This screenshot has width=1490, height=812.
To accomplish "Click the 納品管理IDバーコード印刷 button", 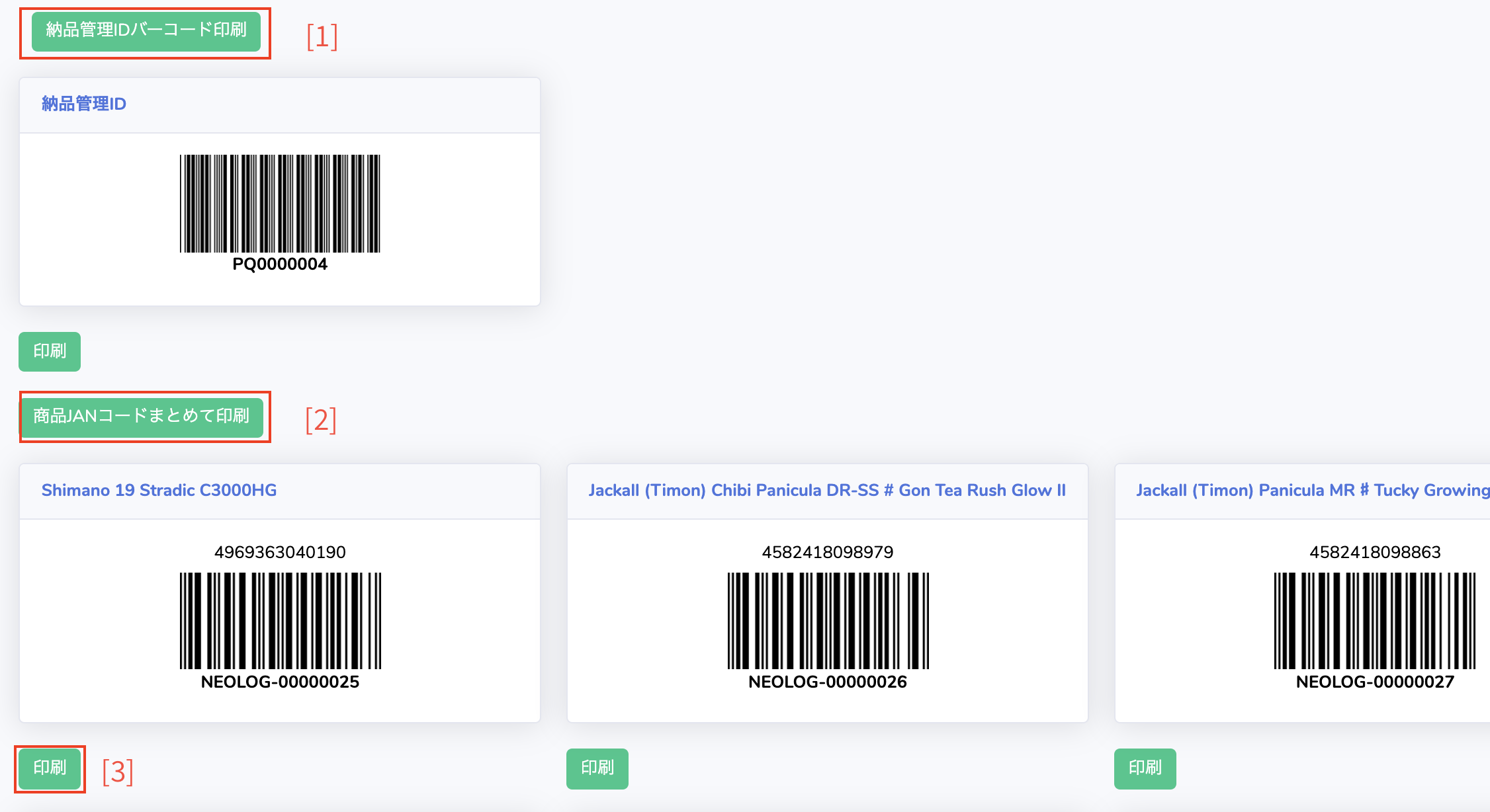I will (x=146, y=31).
